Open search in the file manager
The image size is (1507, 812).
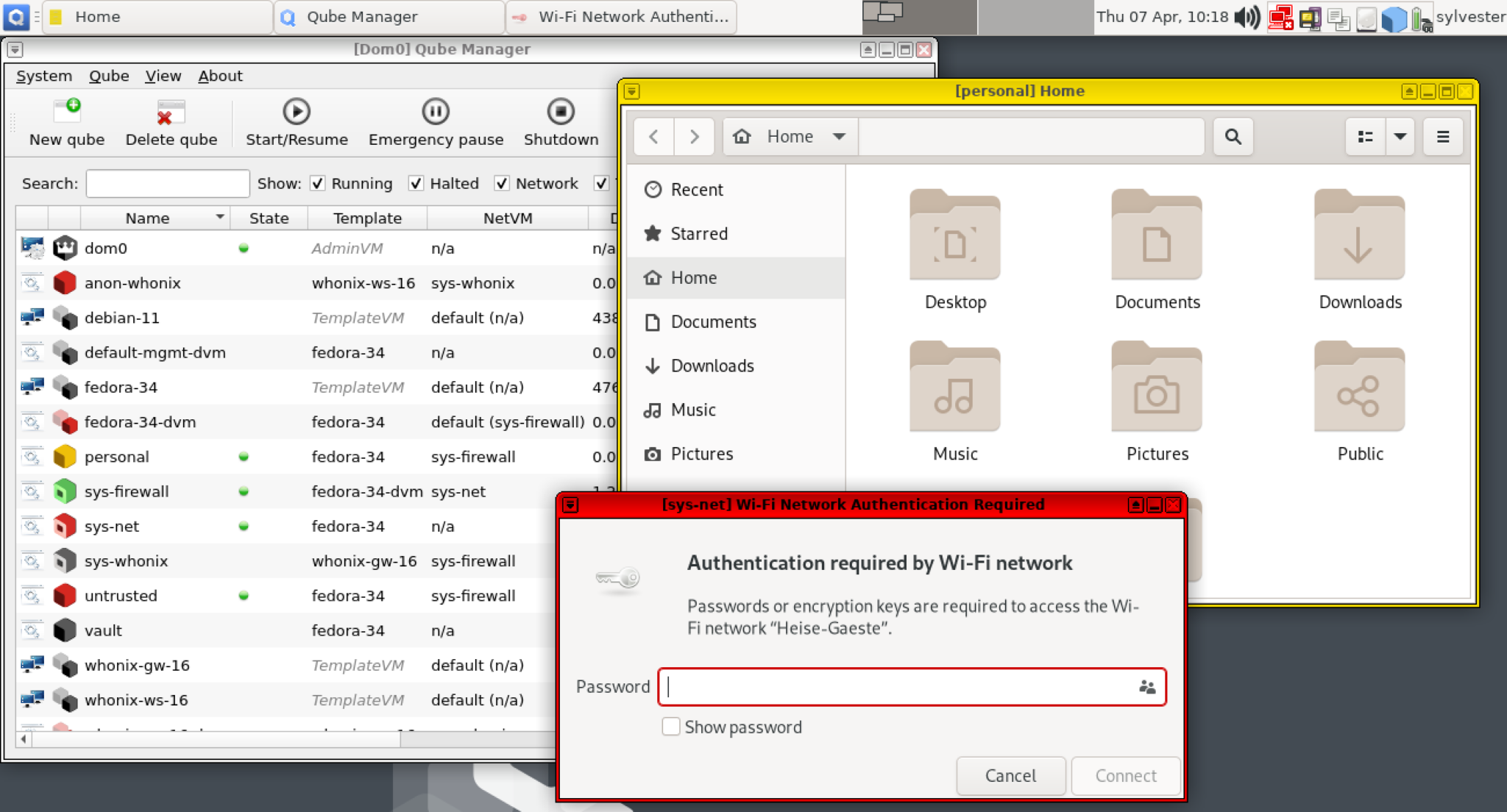click(1233, 137)
